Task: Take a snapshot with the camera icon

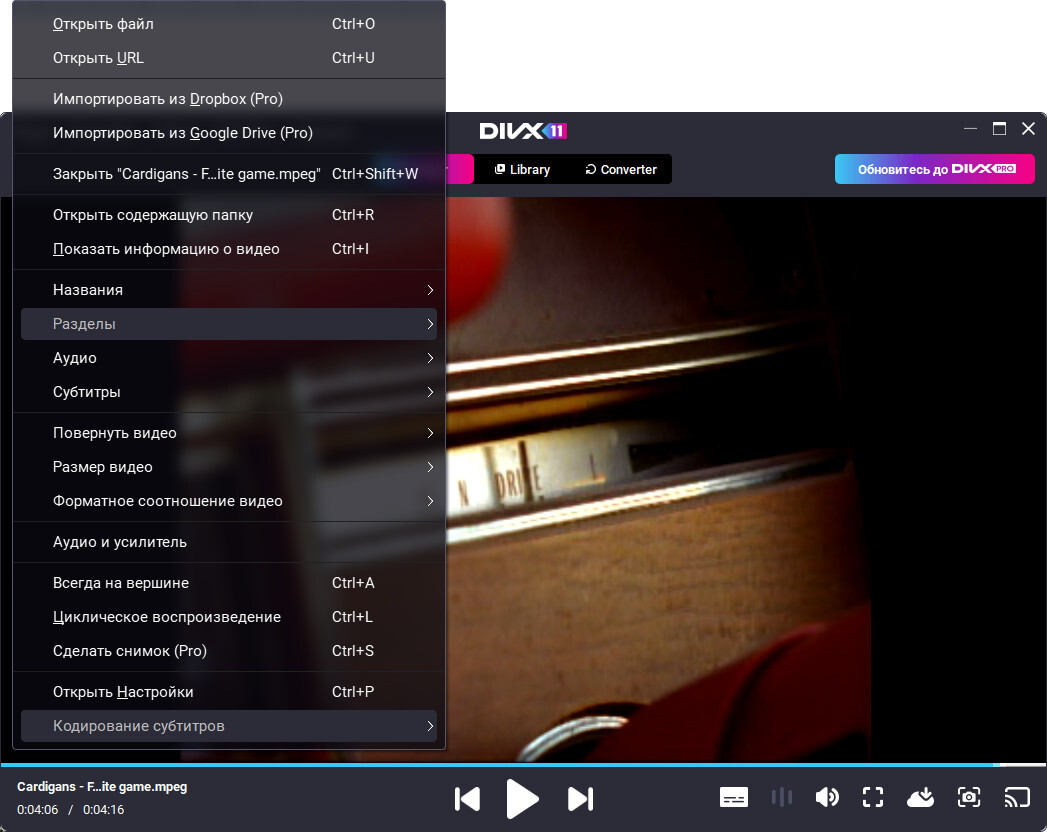Action: pos(969,797)
